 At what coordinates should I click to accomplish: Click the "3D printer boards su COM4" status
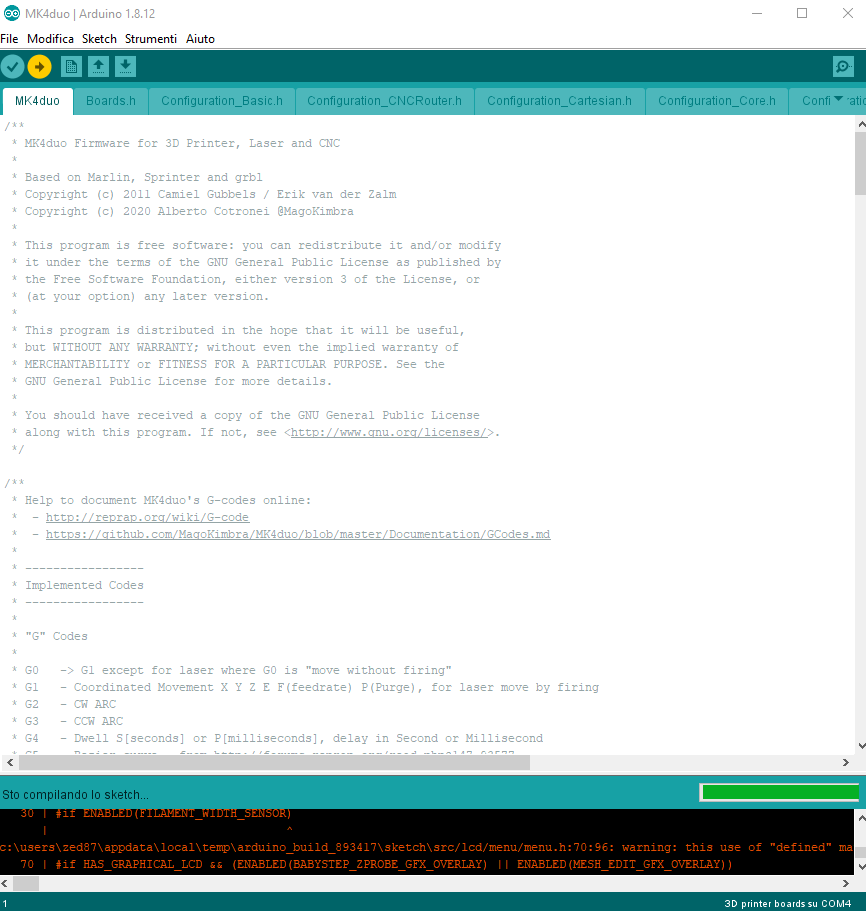coord(788,903)
